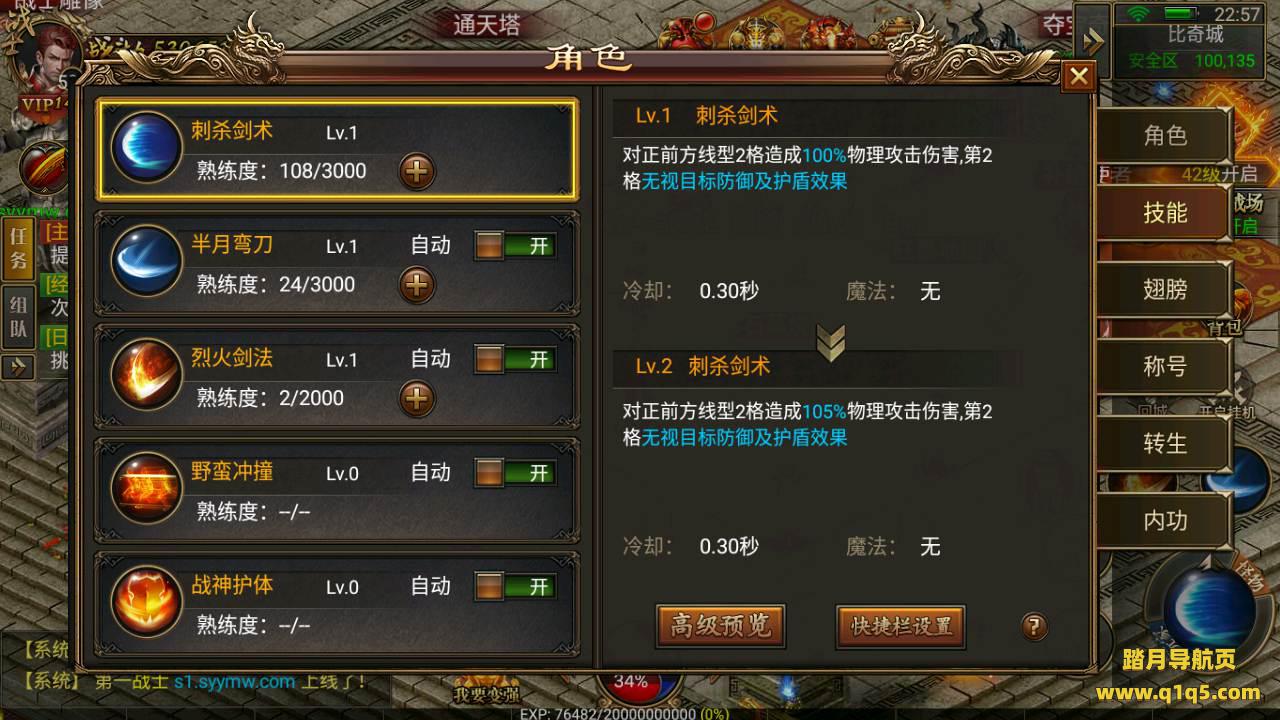The width and height of the screenshot is (1280, 720).
Task: Select the 野蛮冲撞 skill icon
Action: (x=146, y=488)
